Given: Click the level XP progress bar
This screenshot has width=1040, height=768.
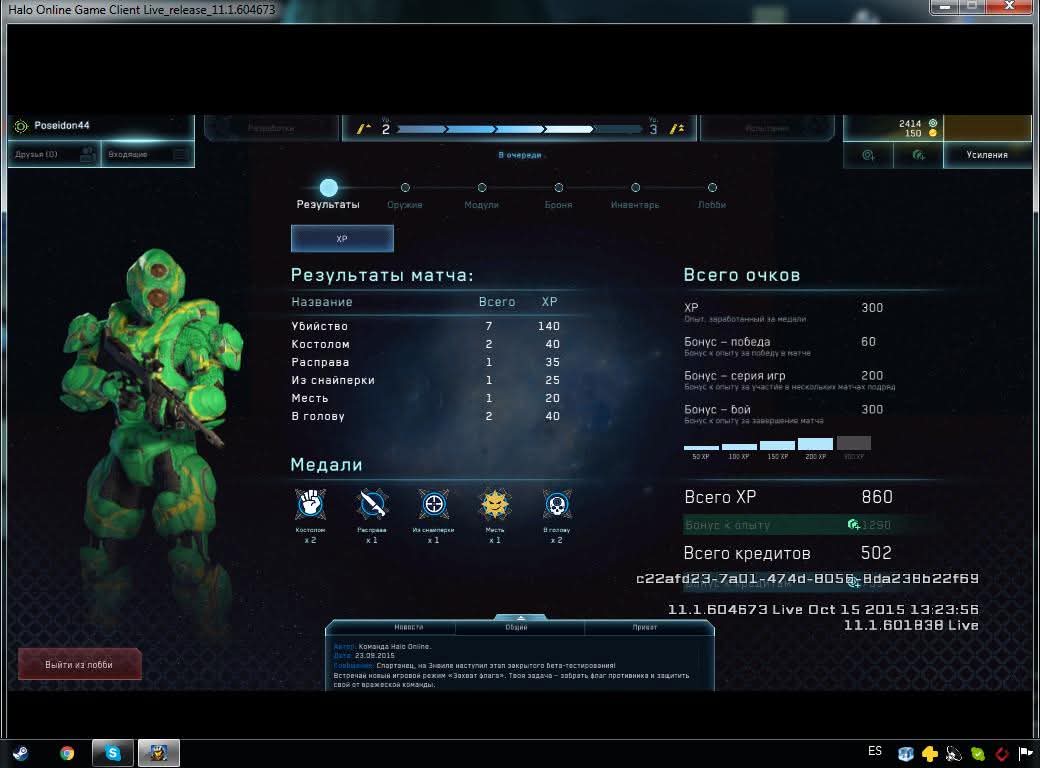Looking at the screenshot, I should (518, 129).
